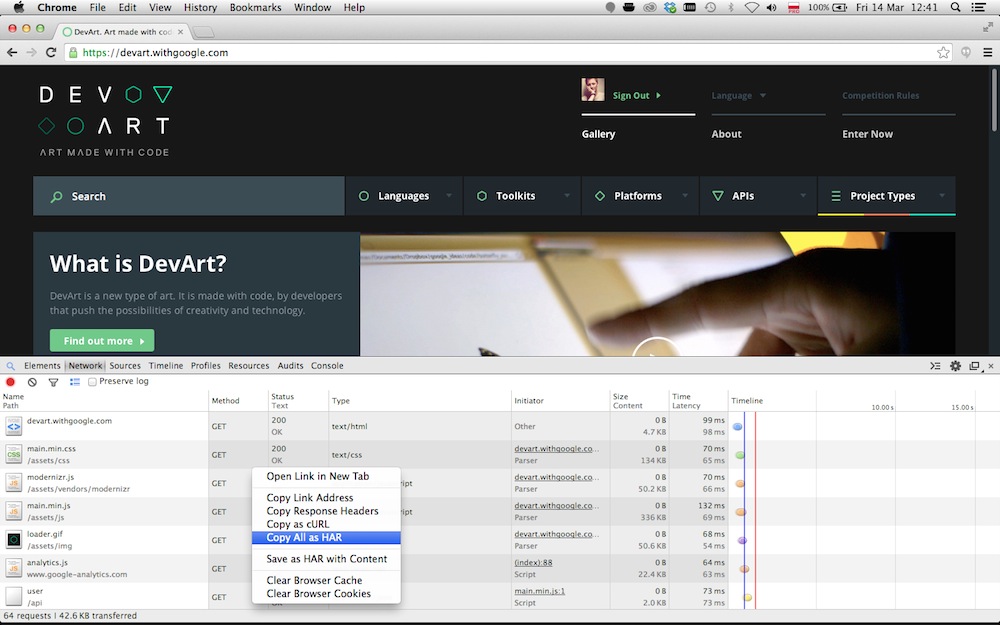1000x625 pixels.
Task: Expand the Language selector in header
Action: pos(739,96)
